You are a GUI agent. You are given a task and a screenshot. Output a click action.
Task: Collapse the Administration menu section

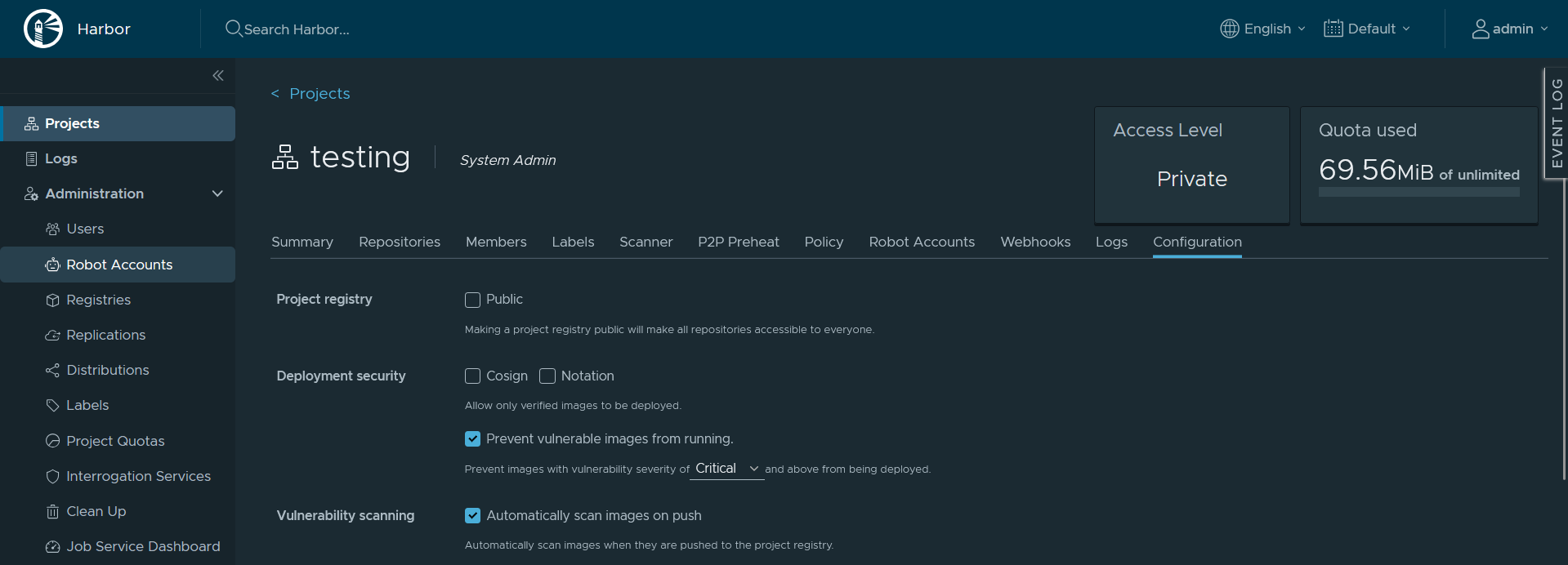point(217,194)
